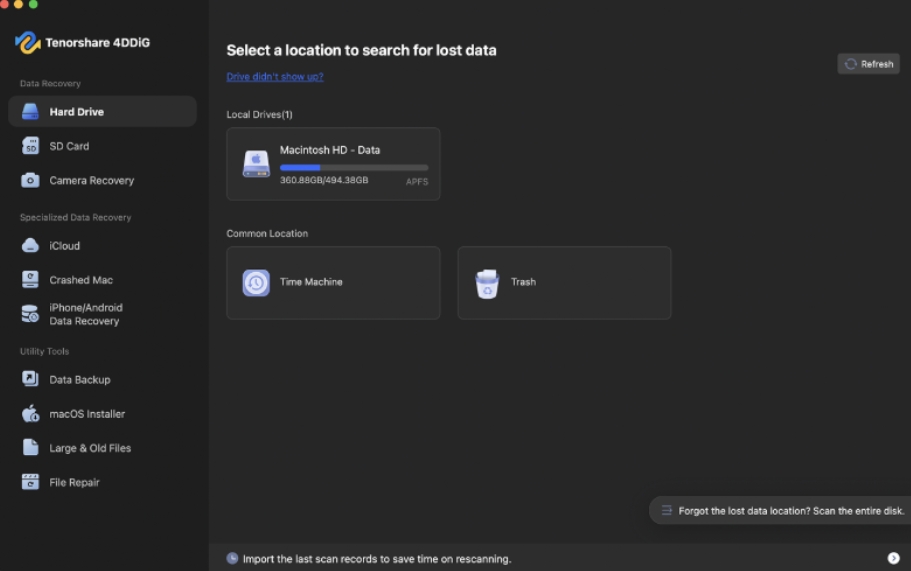This screenshot has width=911, height=571.
Task: Click the Tenorshare 4DDiG logo icon
Action: 27,42
